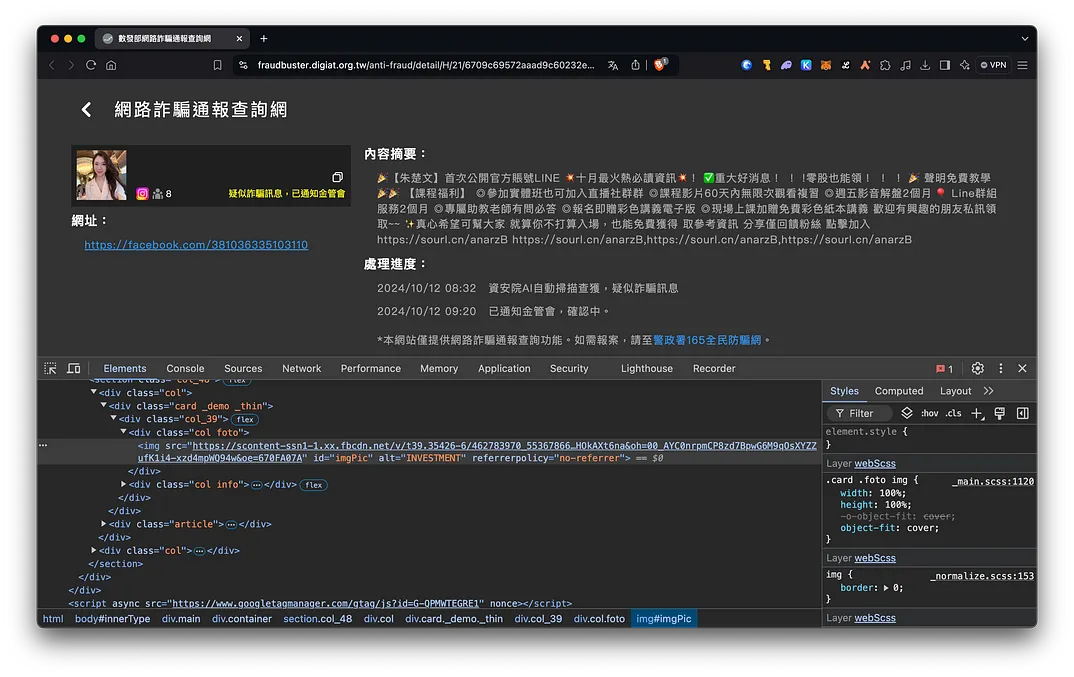Open the VPN button in the toolbar
1074x677 pixels.
pyautogui.click(x=993, y=65)
